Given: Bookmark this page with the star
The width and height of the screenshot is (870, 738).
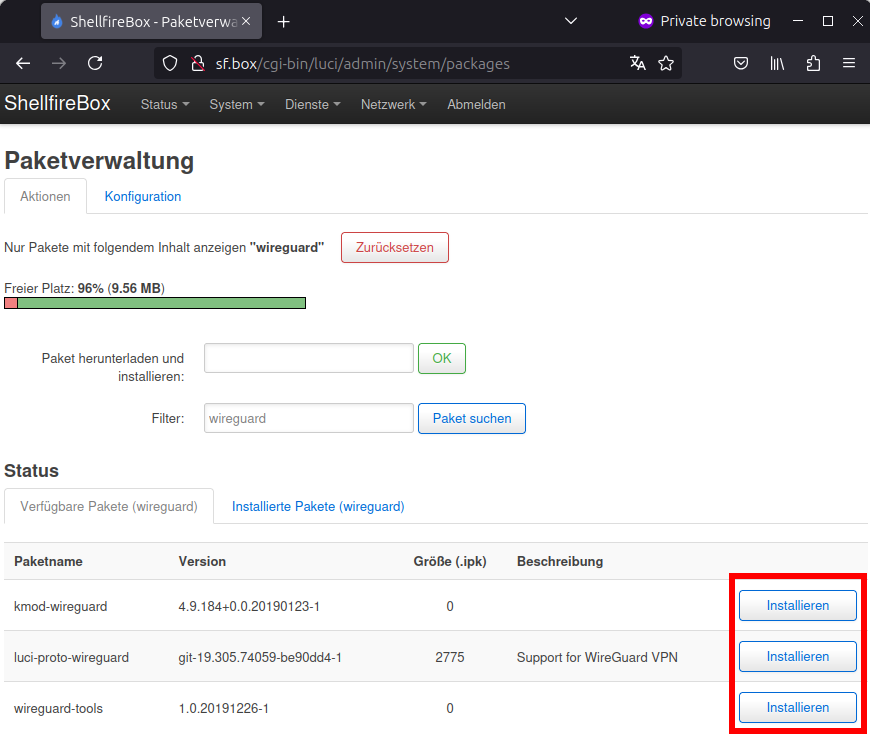Looking at the screenshot, I should 666,63.
